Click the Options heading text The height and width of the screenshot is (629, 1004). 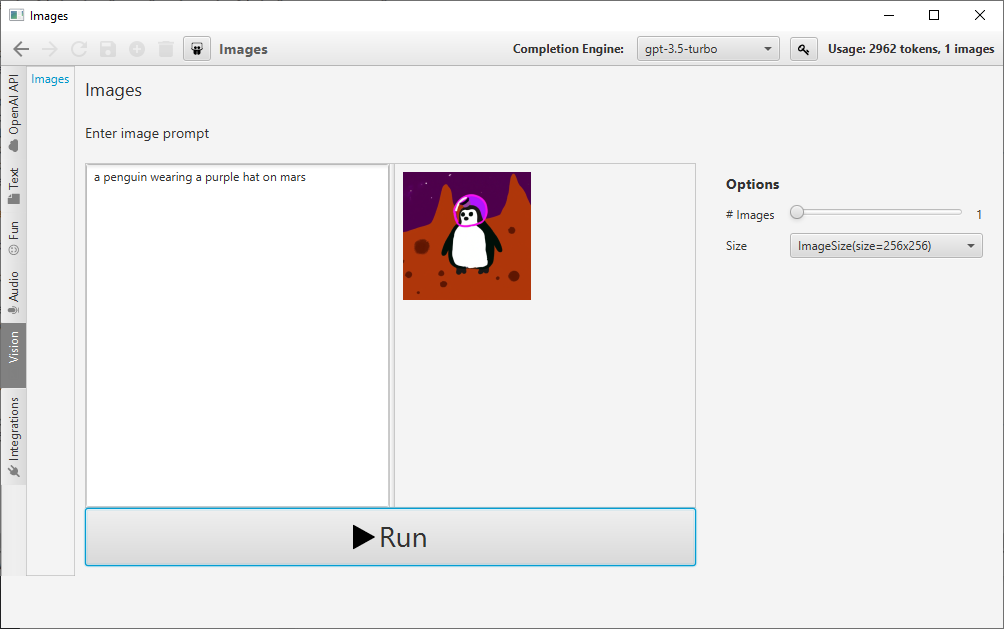(752, 184)
